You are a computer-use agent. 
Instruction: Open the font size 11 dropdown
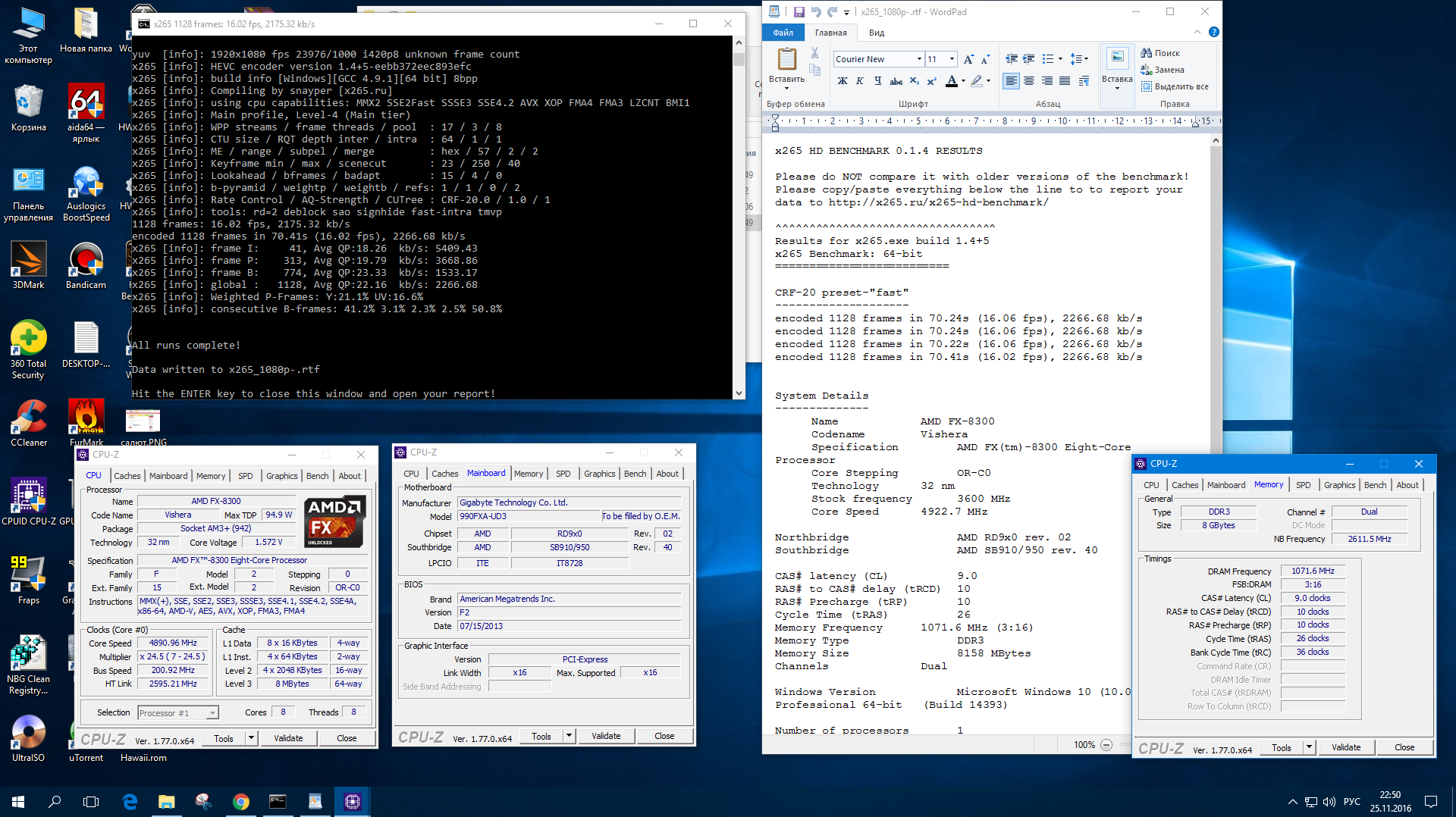(x=952, y=59)
